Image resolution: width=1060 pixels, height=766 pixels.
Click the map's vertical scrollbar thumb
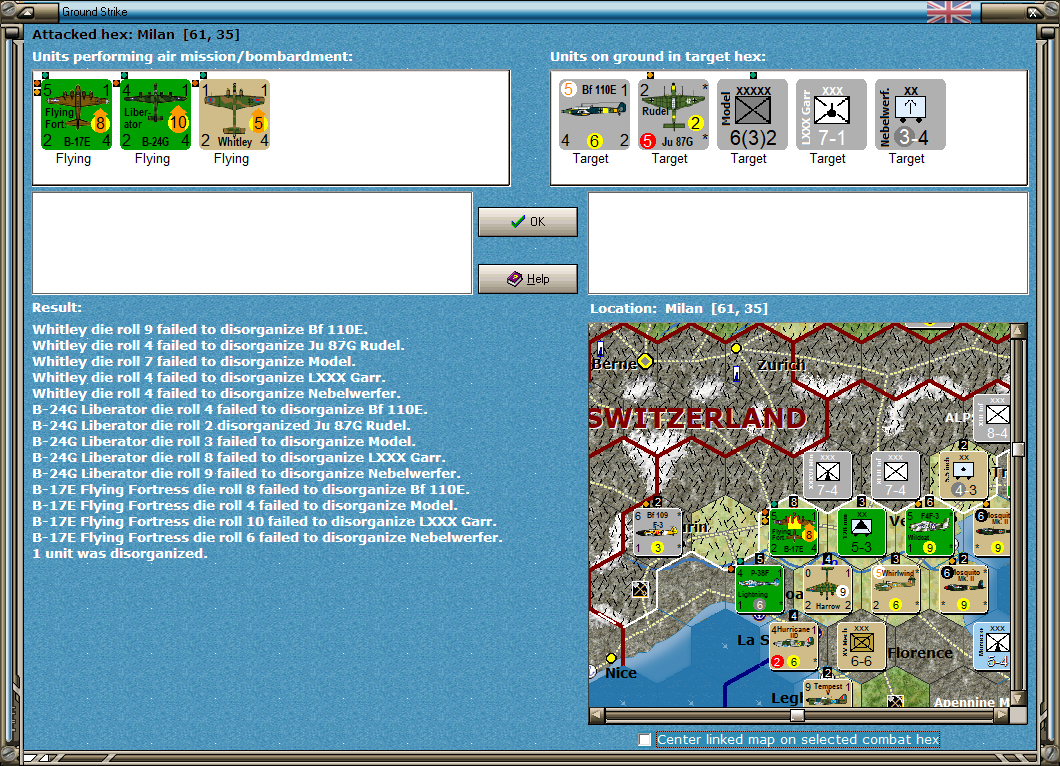(x=1019, y=449)
